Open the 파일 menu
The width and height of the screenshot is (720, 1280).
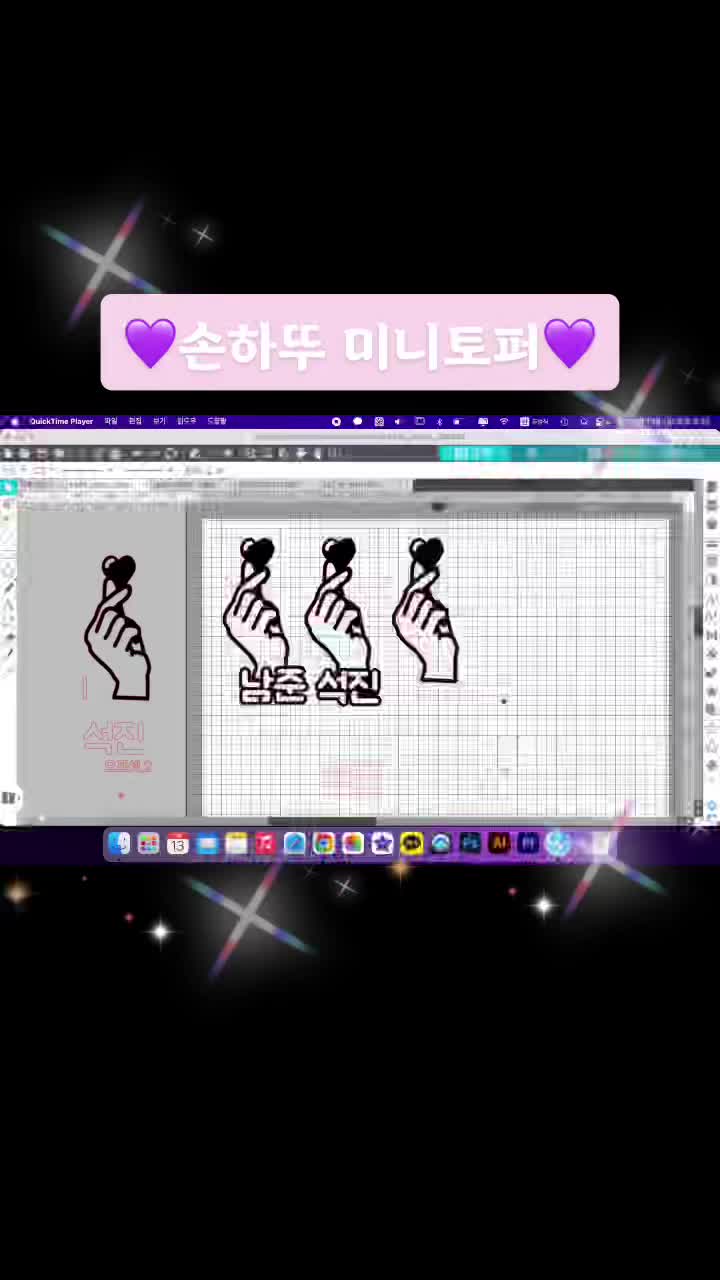point(111,421)
